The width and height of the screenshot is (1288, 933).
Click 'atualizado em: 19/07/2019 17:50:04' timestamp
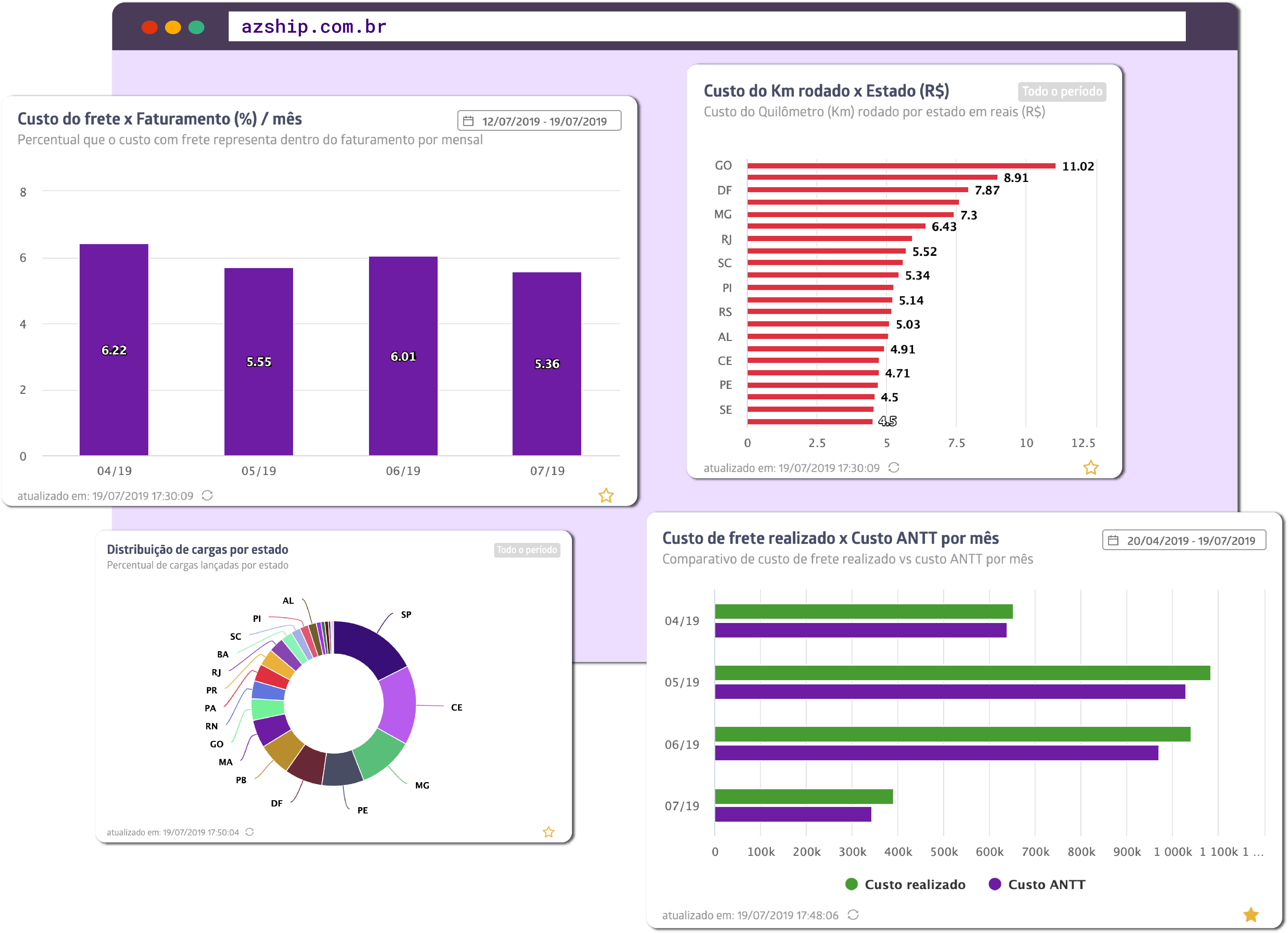coord(173,832)
